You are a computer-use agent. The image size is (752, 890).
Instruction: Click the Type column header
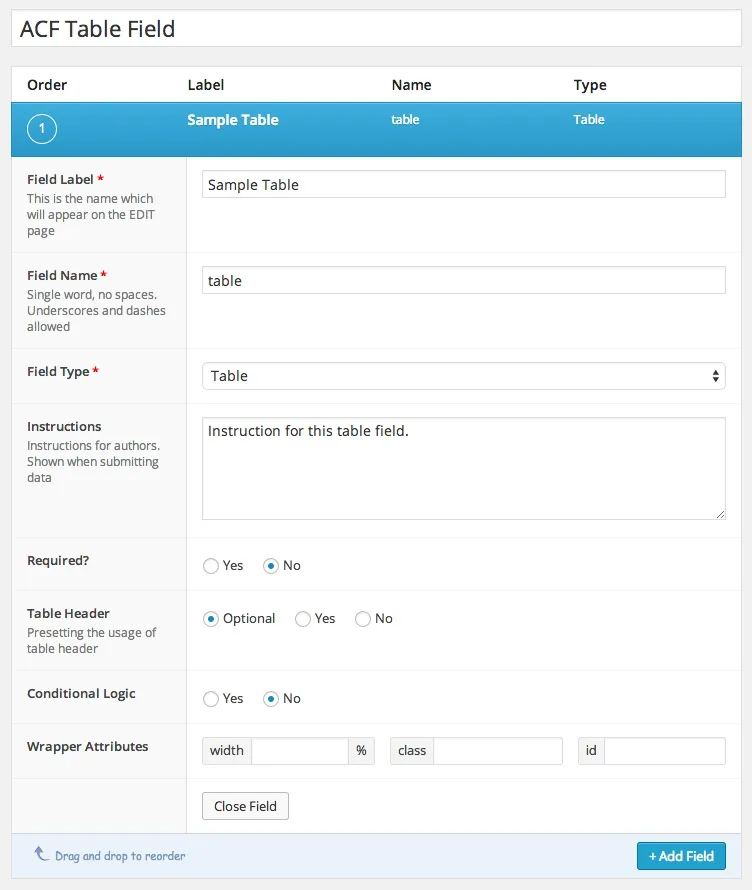[x=590, y=85]
